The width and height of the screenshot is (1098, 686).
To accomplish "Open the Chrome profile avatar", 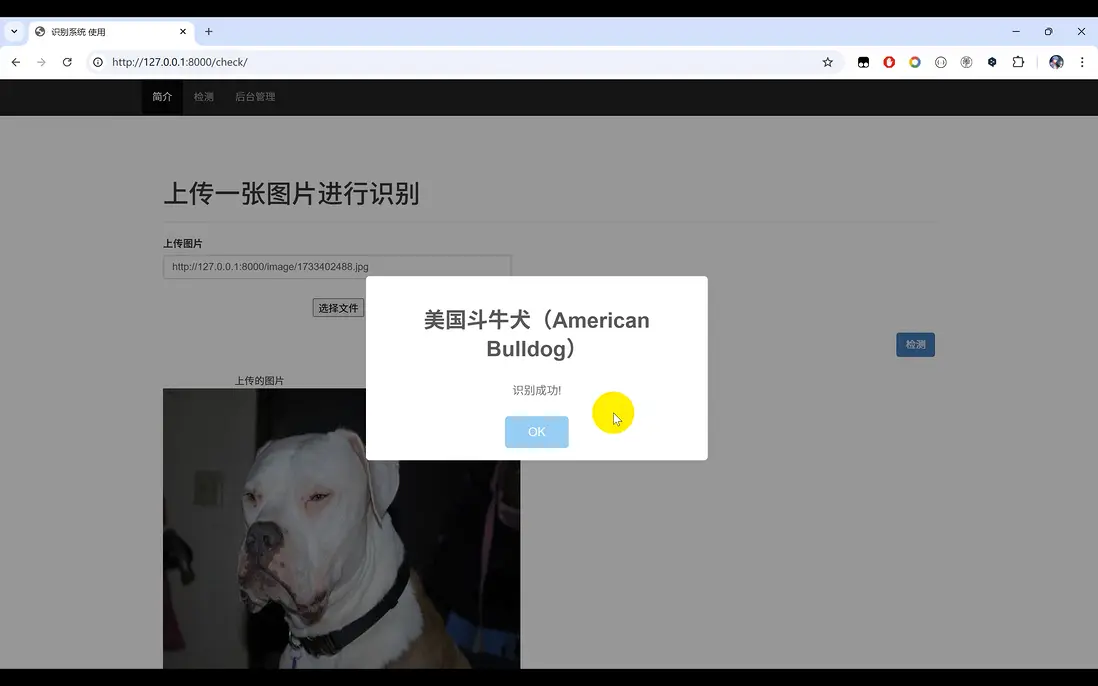I will tap(1056, 62).
